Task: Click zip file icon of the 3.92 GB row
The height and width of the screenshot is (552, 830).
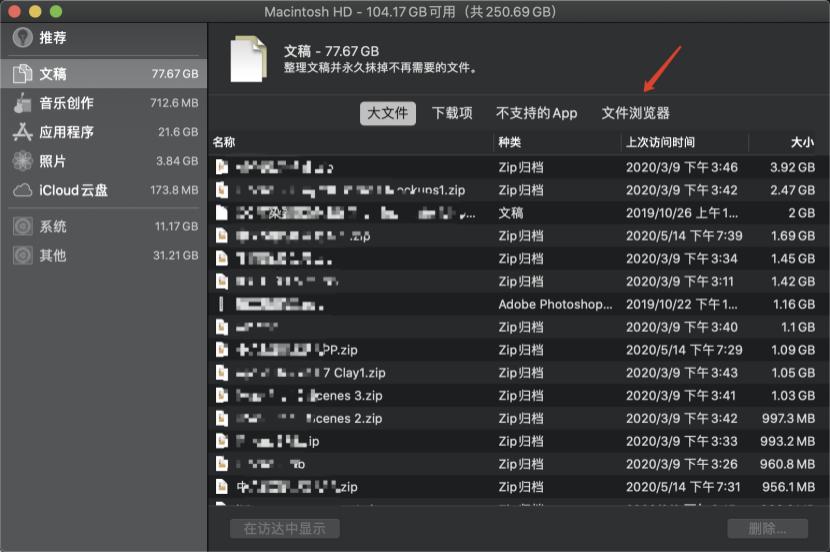Action: pos(222,167)
